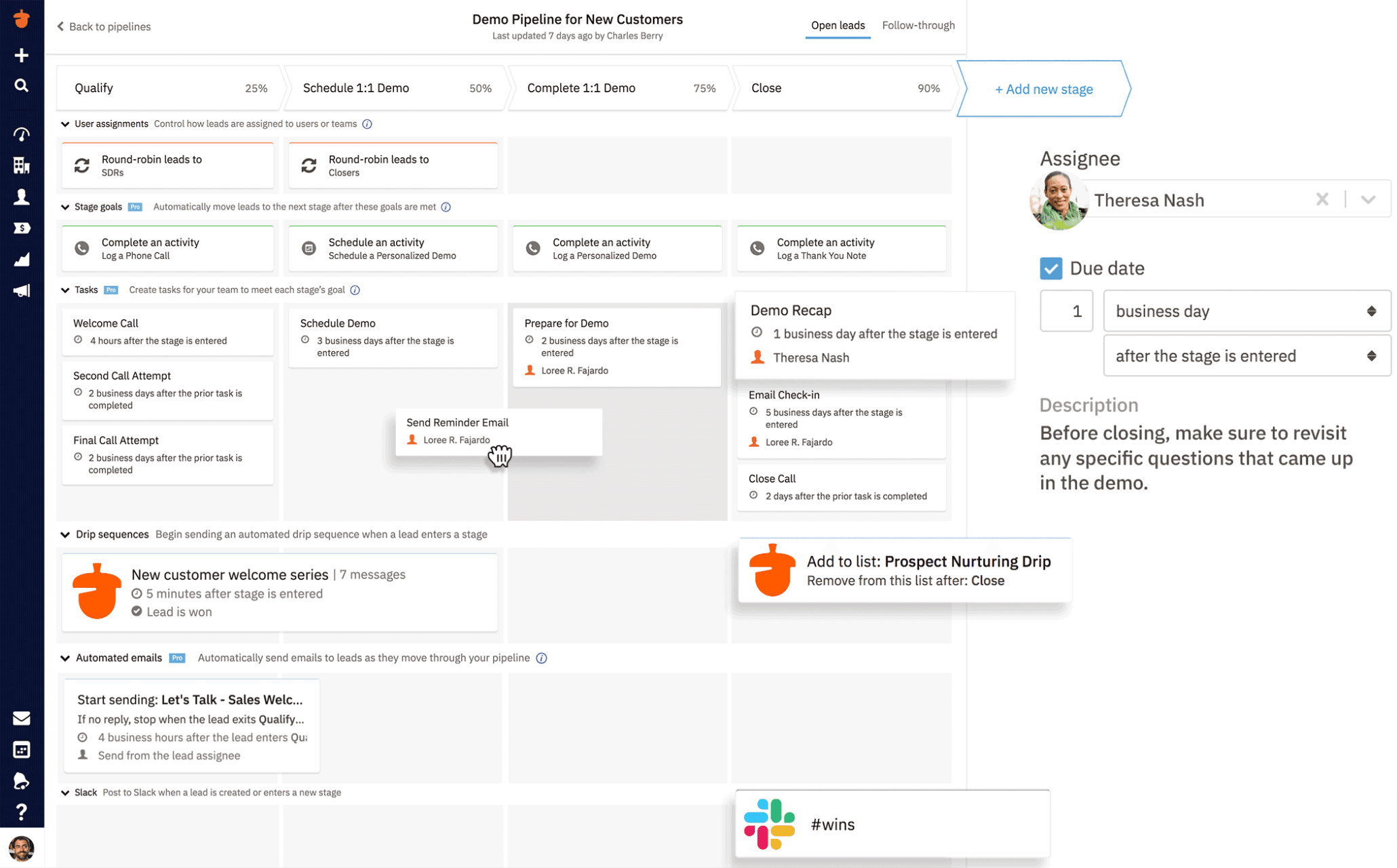Click the due date number input field

(x=1066, y=311)
